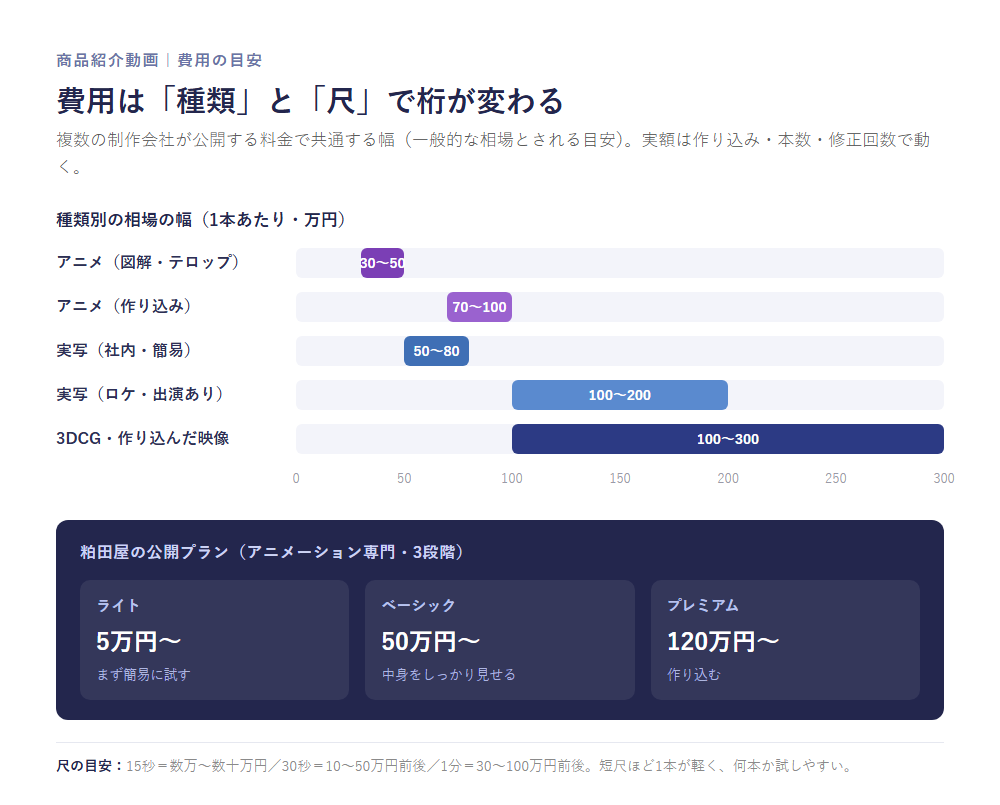Select the ライト plan card
The image size is (1000, 805).
point(214,640)
